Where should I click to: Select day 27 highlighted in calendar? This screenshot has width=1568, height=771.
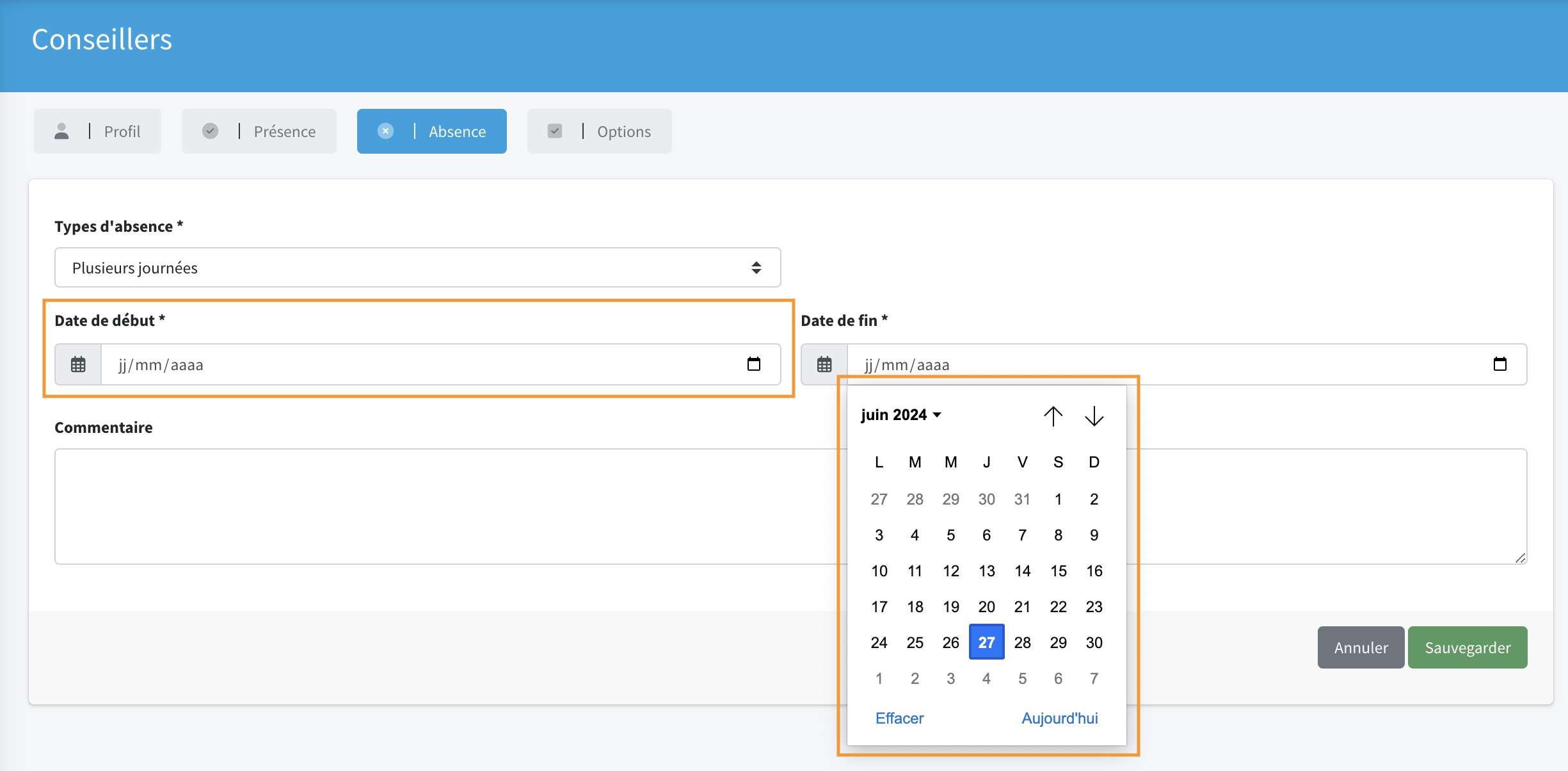click(x=986, y=642)
